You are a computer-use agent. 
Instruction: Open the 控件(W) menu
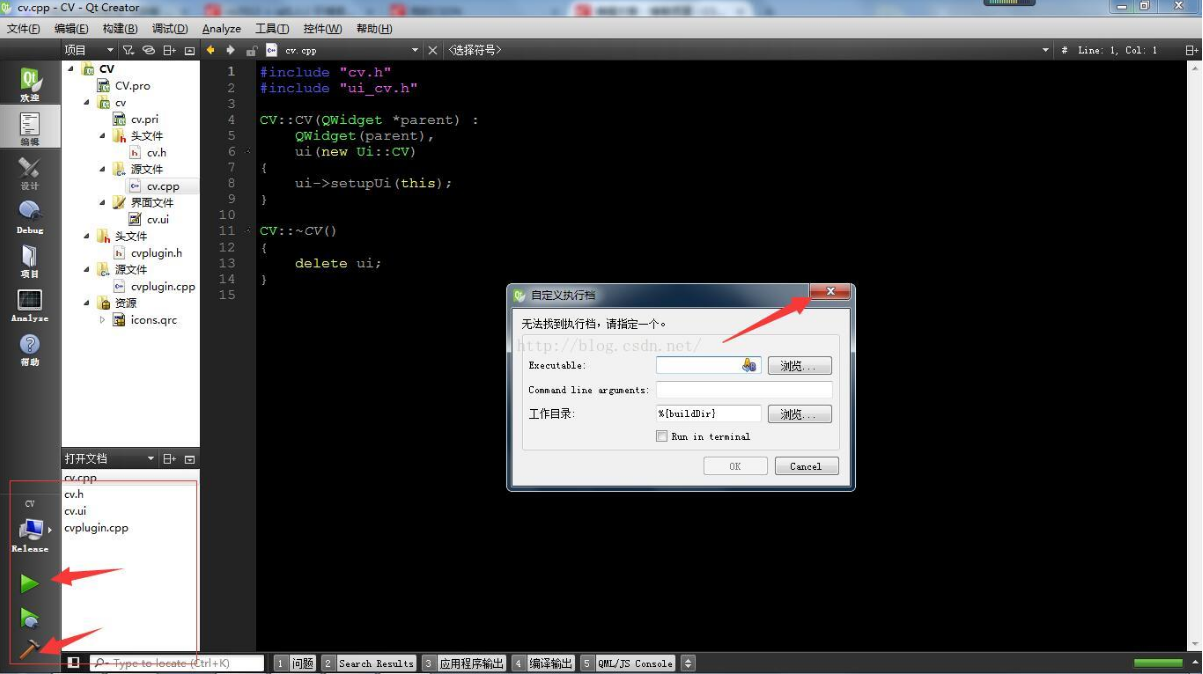coord(321,29)
